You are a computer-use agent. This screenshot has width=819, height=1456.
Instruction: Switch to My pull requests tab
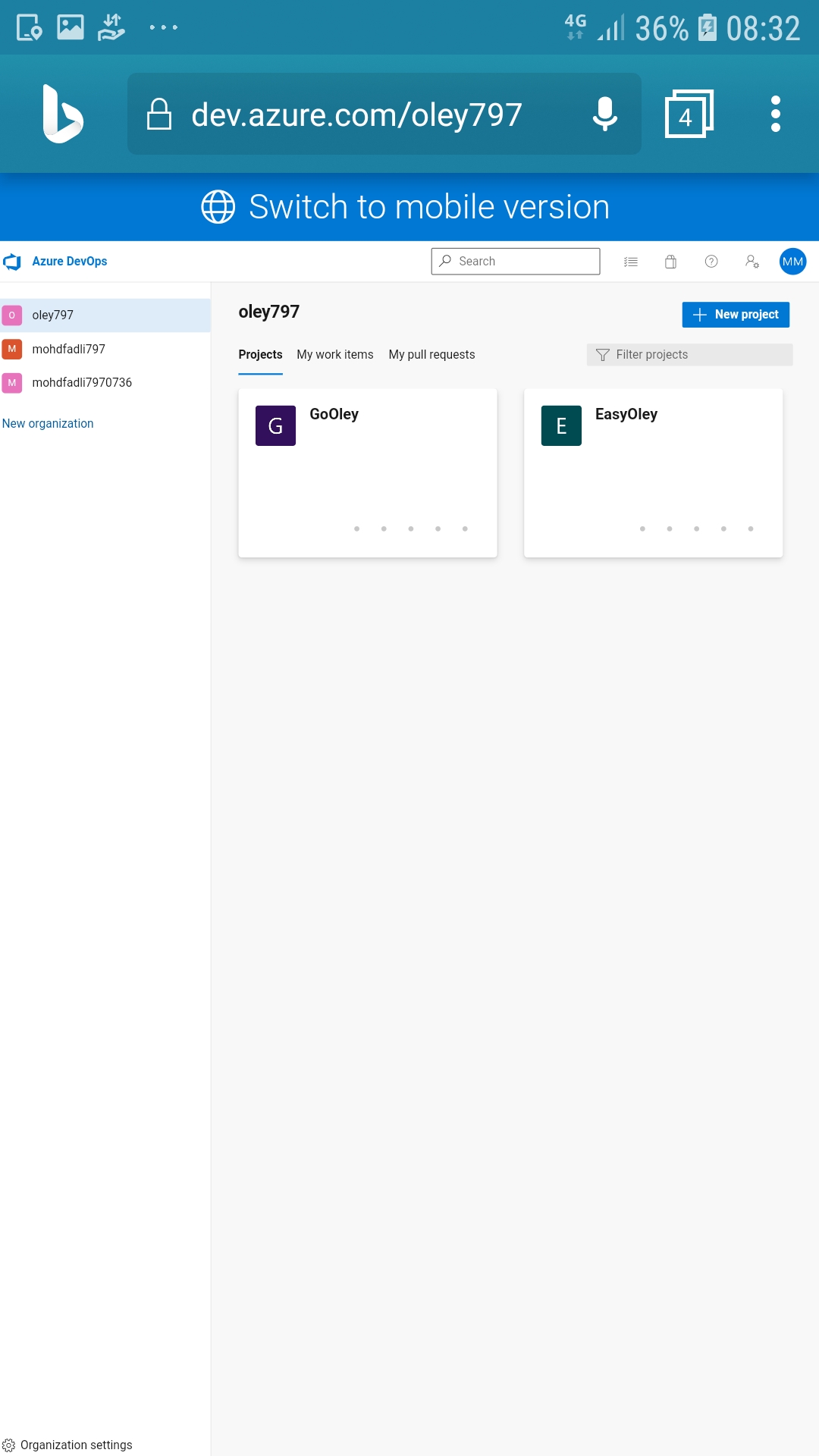click(x=431, y=355)
